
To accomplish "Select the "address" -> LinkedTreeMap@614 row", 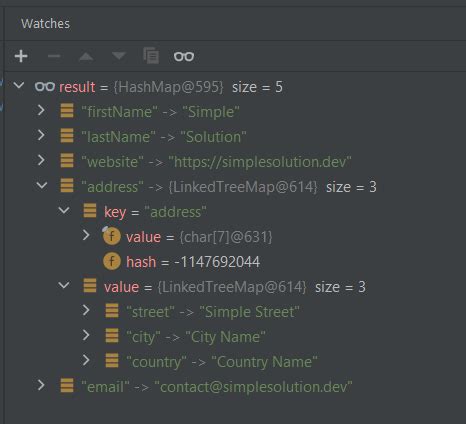I will point(235,187).
